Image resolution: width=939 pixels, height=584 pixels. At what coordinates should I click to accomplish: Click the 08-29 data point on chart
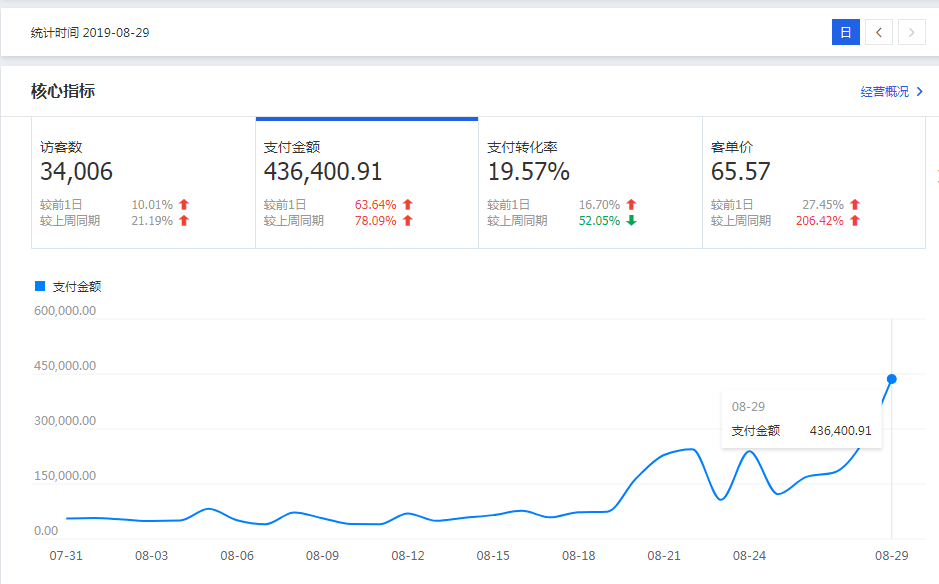pos(892,379)
